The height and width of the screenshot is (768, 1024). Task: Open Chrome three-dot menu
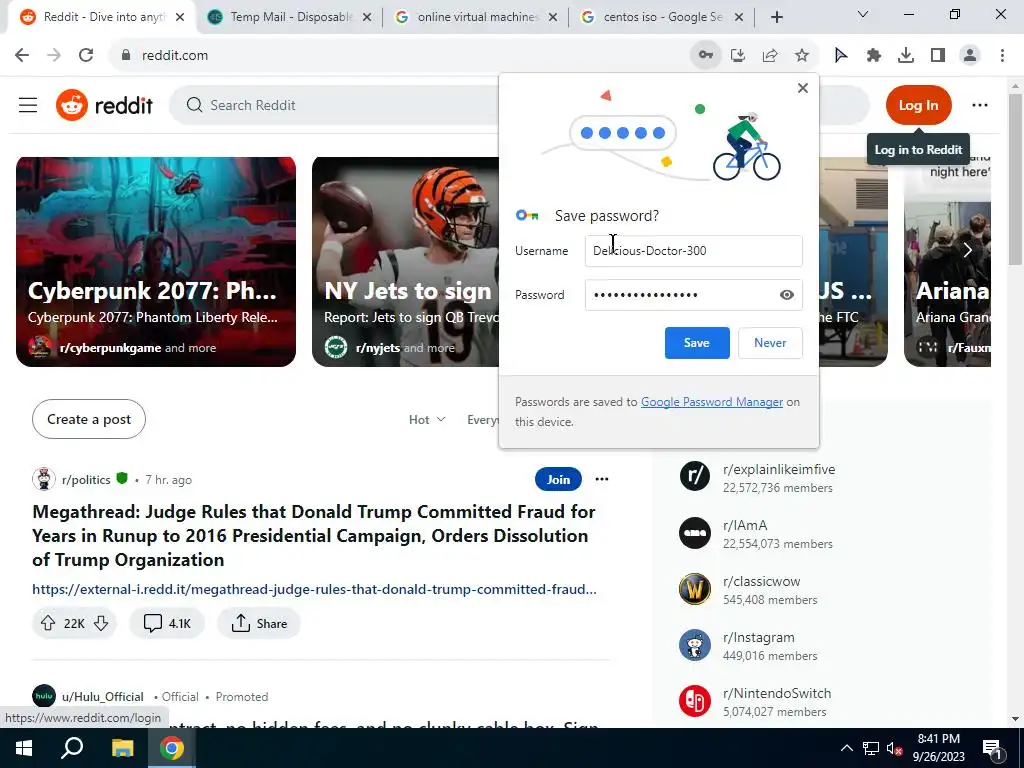(x=1002, y=56)
